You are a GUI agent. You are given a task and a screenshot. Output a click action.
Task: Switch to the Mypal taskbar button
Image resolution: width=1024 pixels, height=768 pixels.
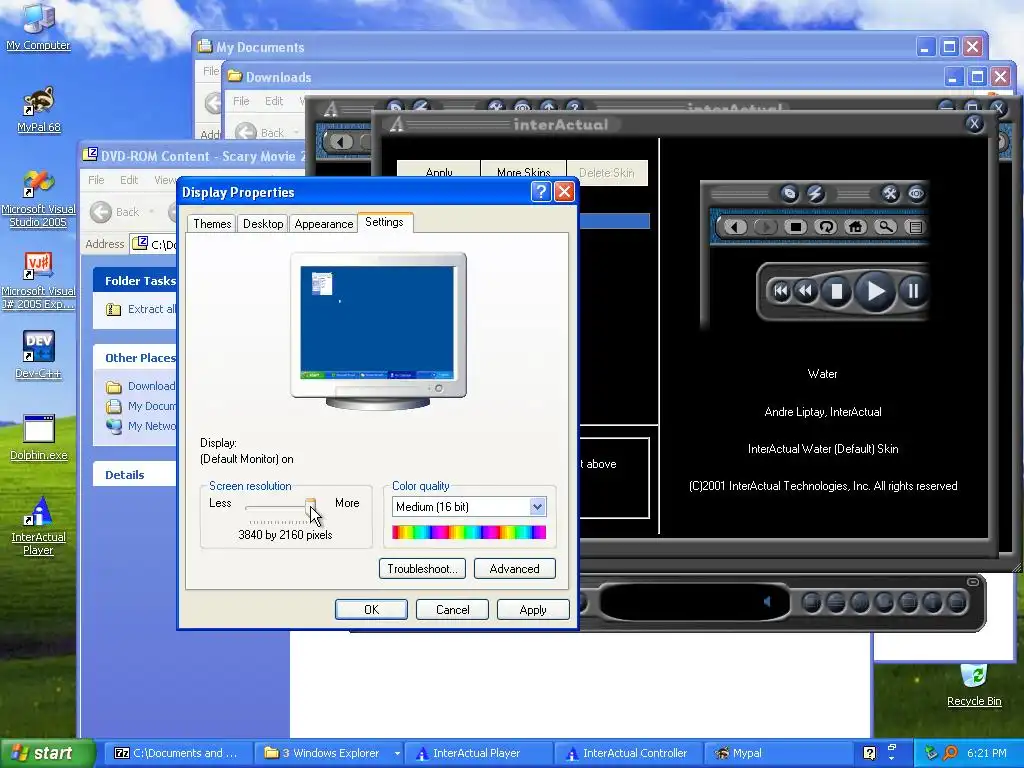(776, 753)
